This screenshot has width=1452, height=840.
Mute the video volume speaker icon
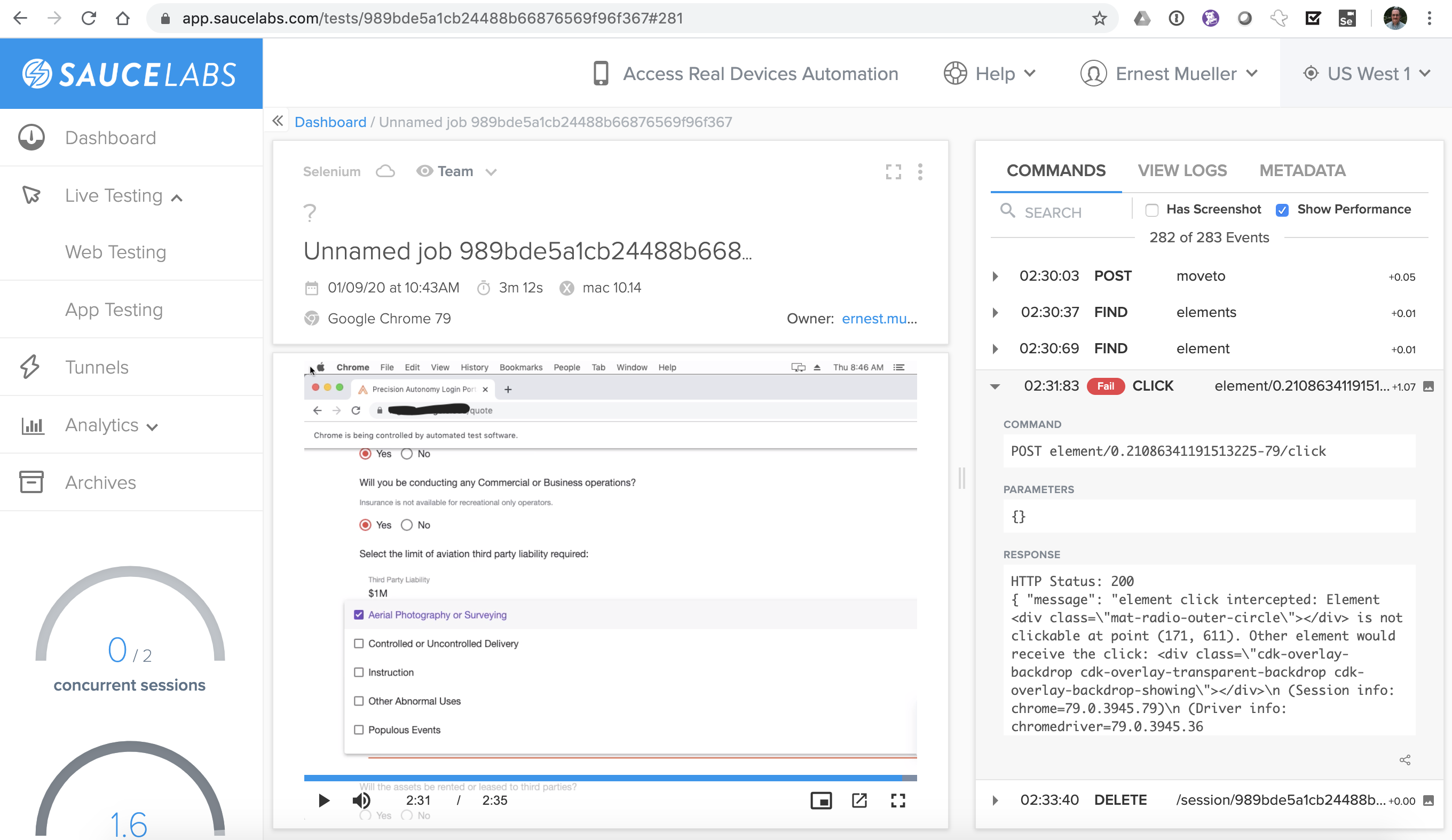[361, 801]
